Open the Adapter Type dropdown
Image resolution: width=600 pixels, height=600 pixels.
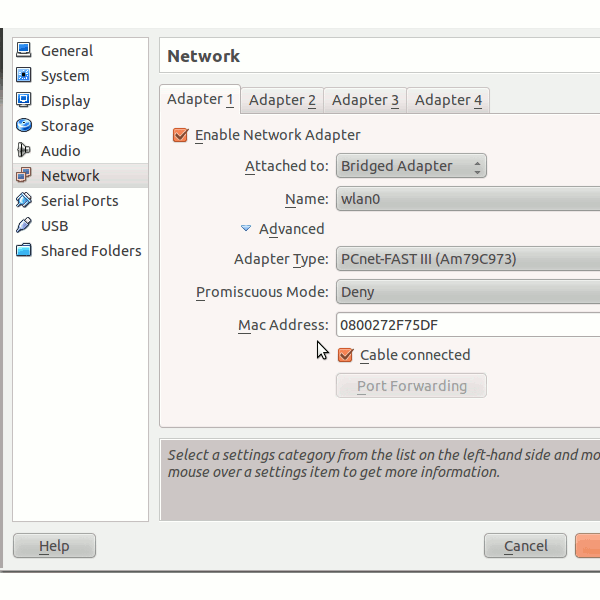click(x=467, y=260)
